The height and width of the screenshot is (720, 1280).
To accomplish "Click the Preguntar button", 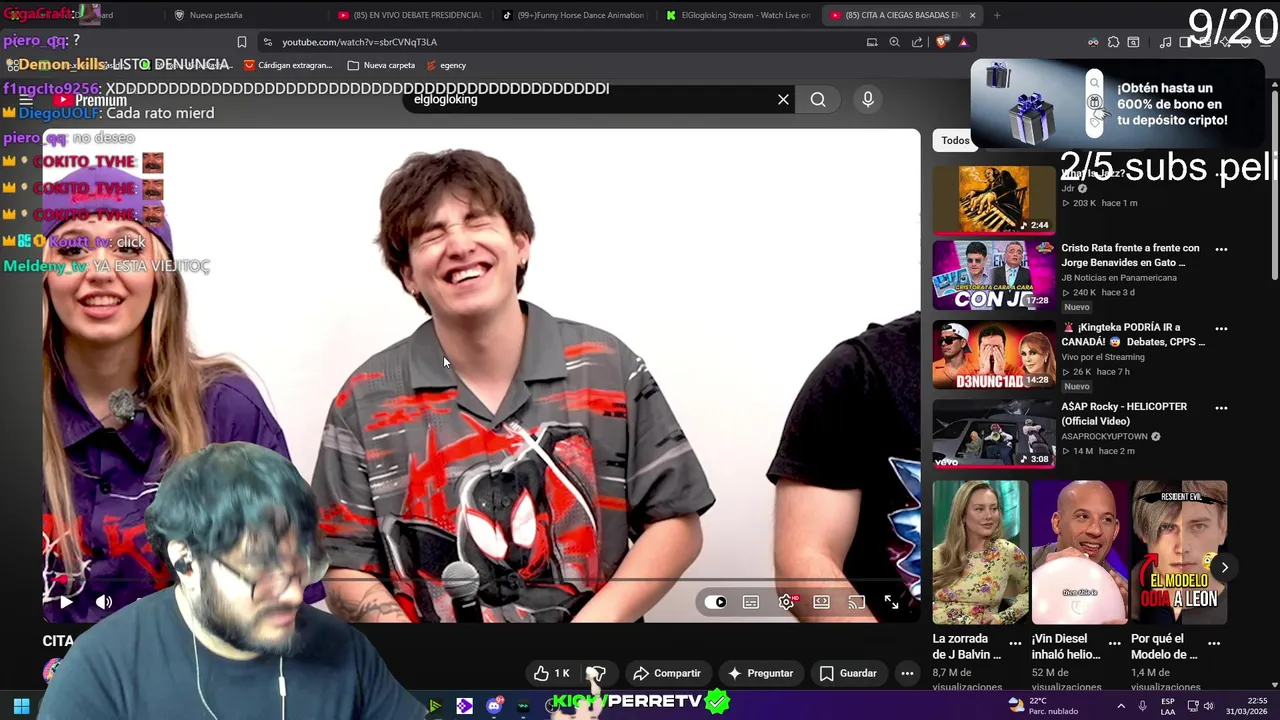I will 760,673.
